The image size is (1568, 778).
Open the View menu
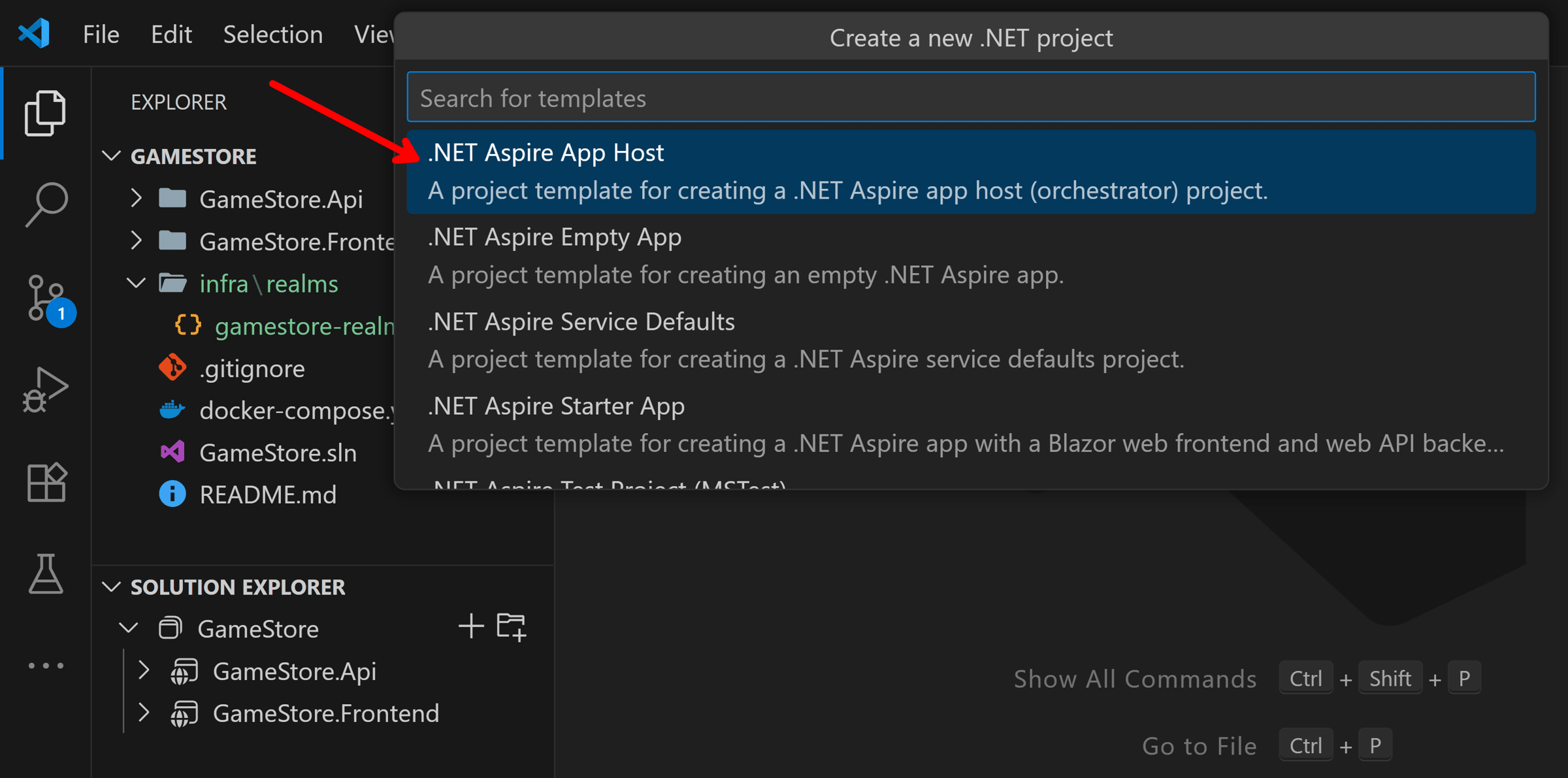[374, 34]
